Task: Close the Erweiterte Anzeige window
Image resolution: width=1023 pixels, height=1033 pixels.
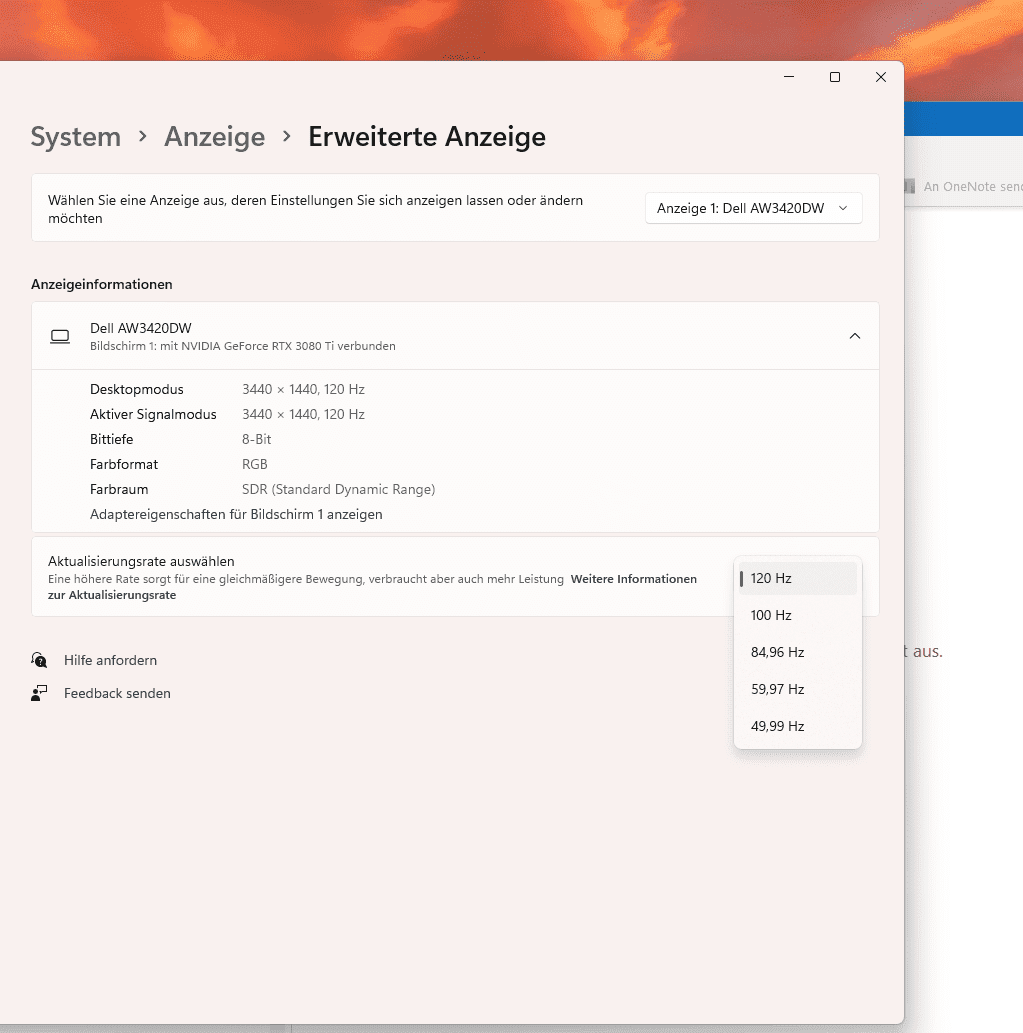Action: [x=881, y=77]
